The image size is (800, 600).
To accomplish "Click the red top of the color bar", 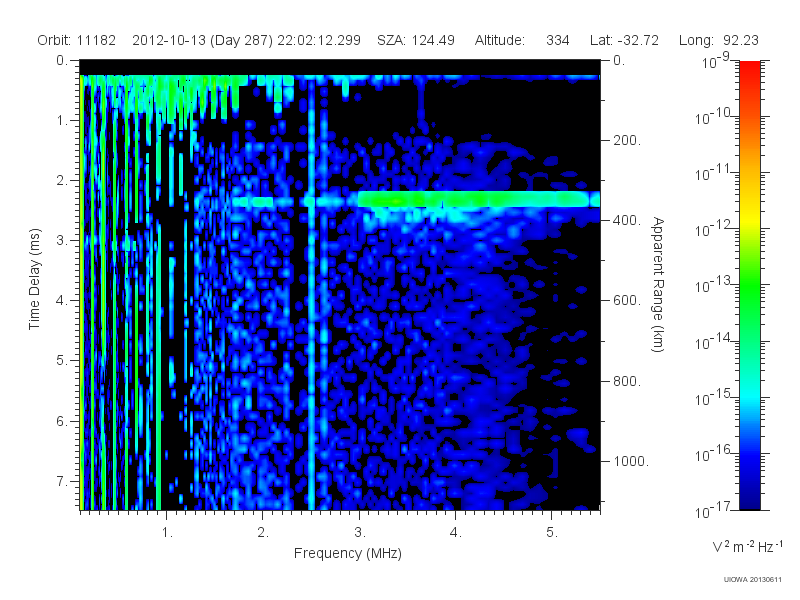I will (x=750, y=69).
